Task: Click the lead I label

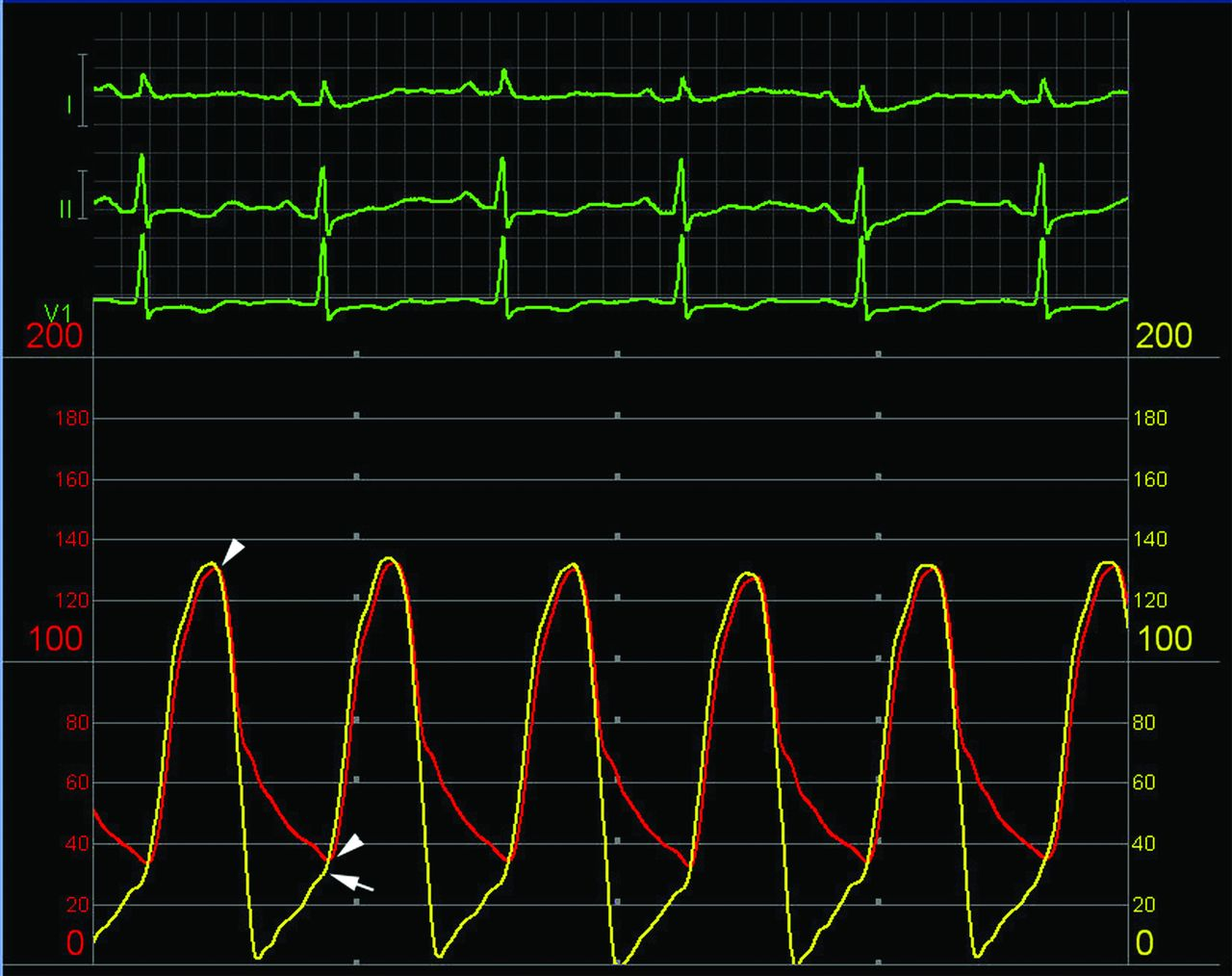Action: point(69,104)
